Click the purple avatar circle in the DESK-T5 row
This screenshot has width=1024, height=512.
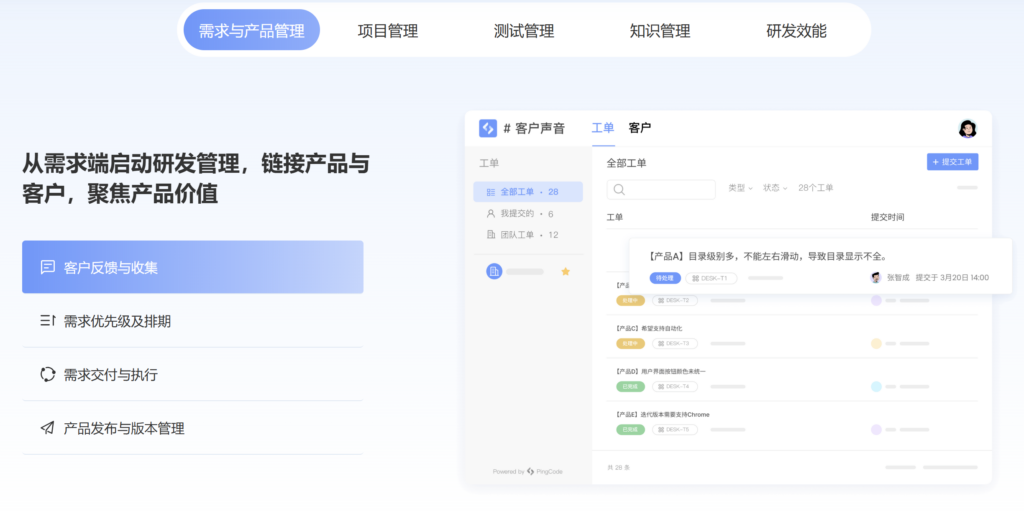876,430
